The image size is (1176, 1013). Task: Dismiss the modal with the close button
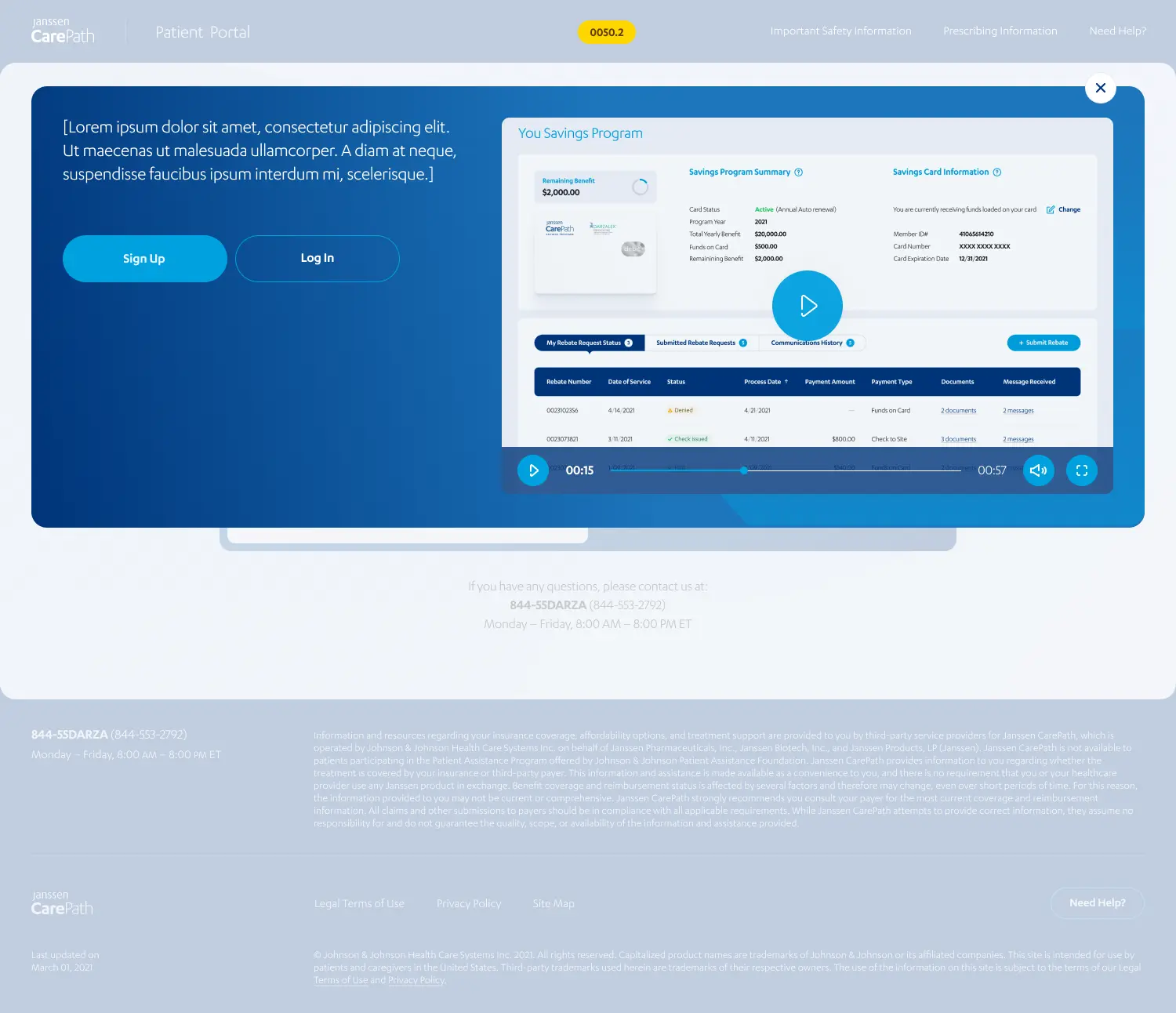pyautogui.click(x=1101, y=89)
